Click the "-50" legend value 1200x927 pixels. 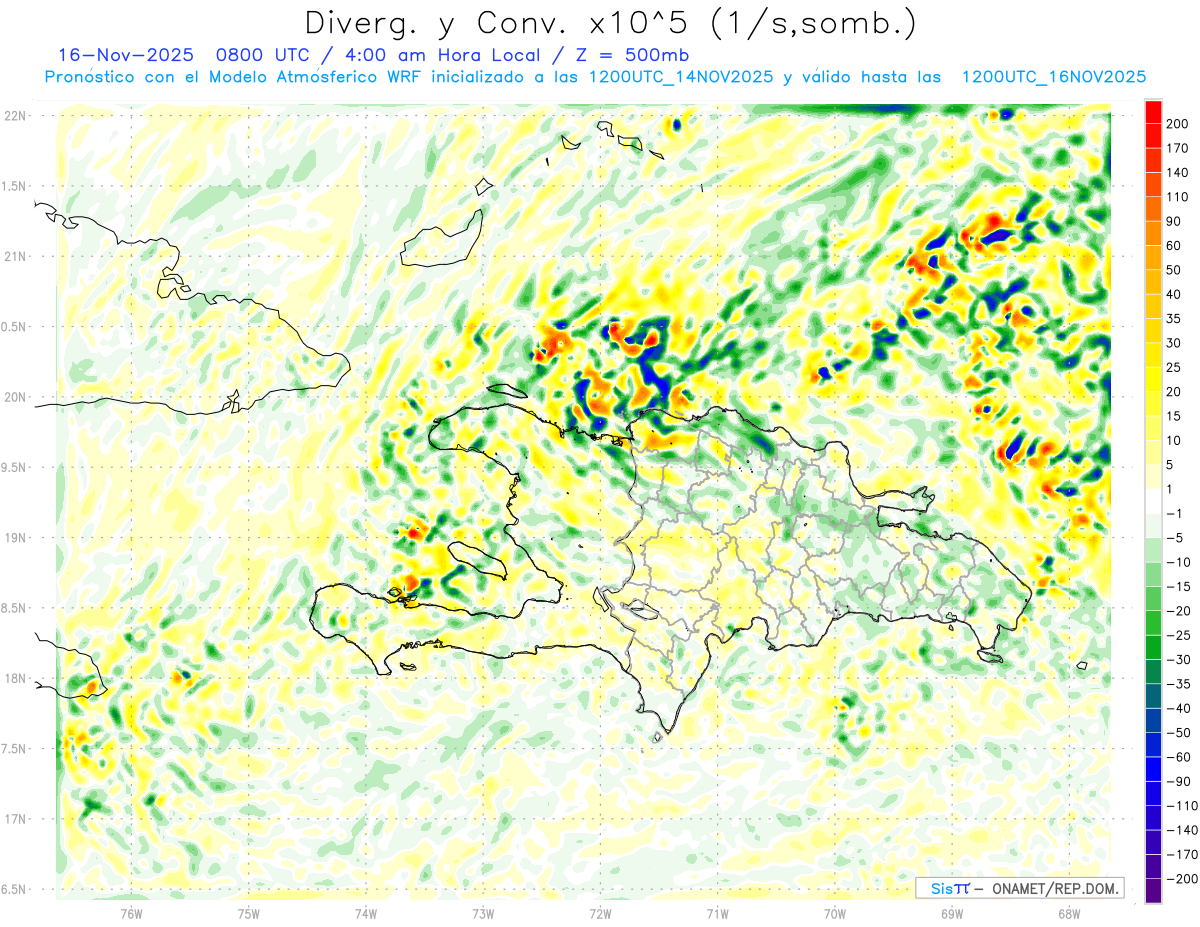(1178, 733)
